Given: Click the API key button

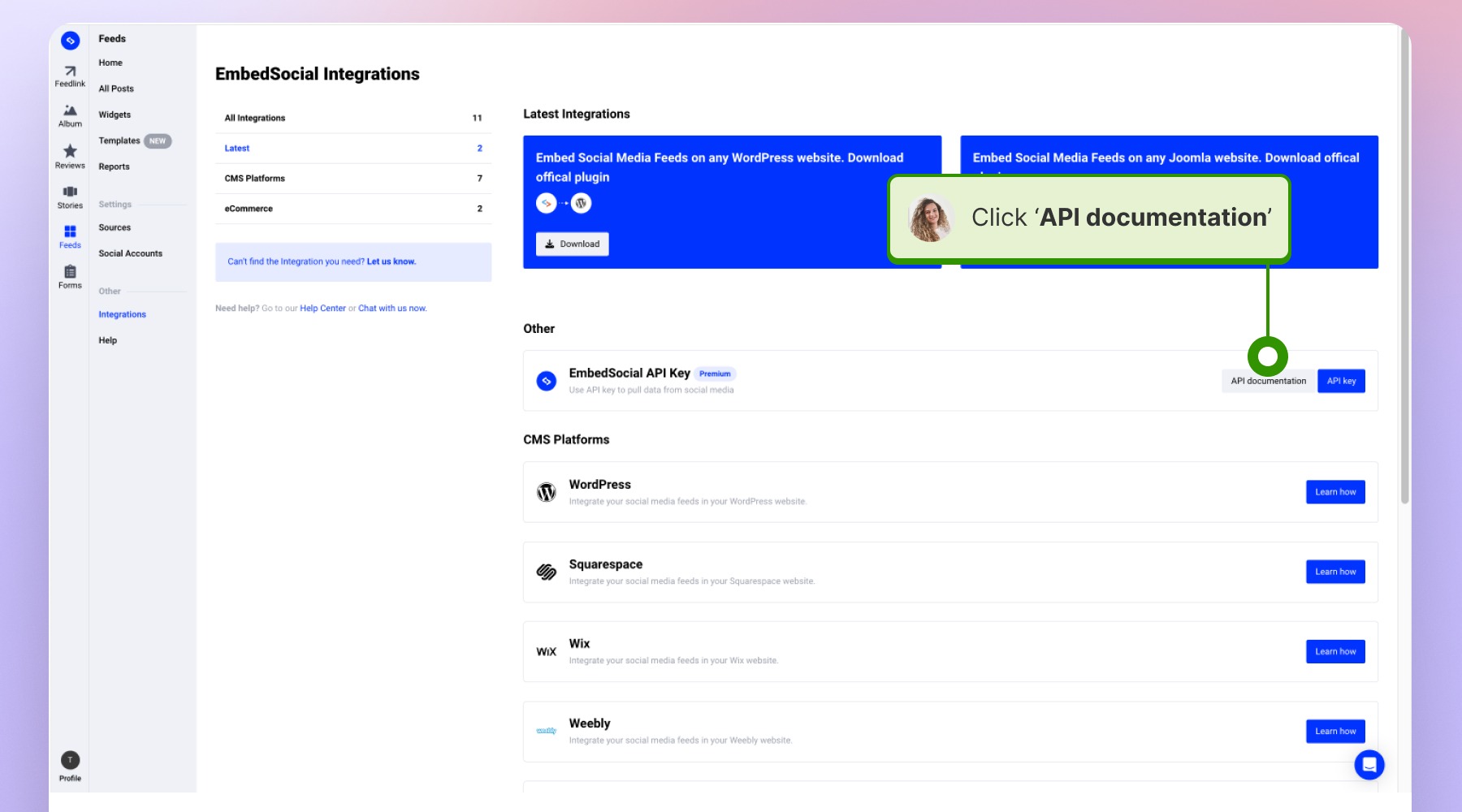Looking at the screenshot, I should click(x=1341, y=381).
